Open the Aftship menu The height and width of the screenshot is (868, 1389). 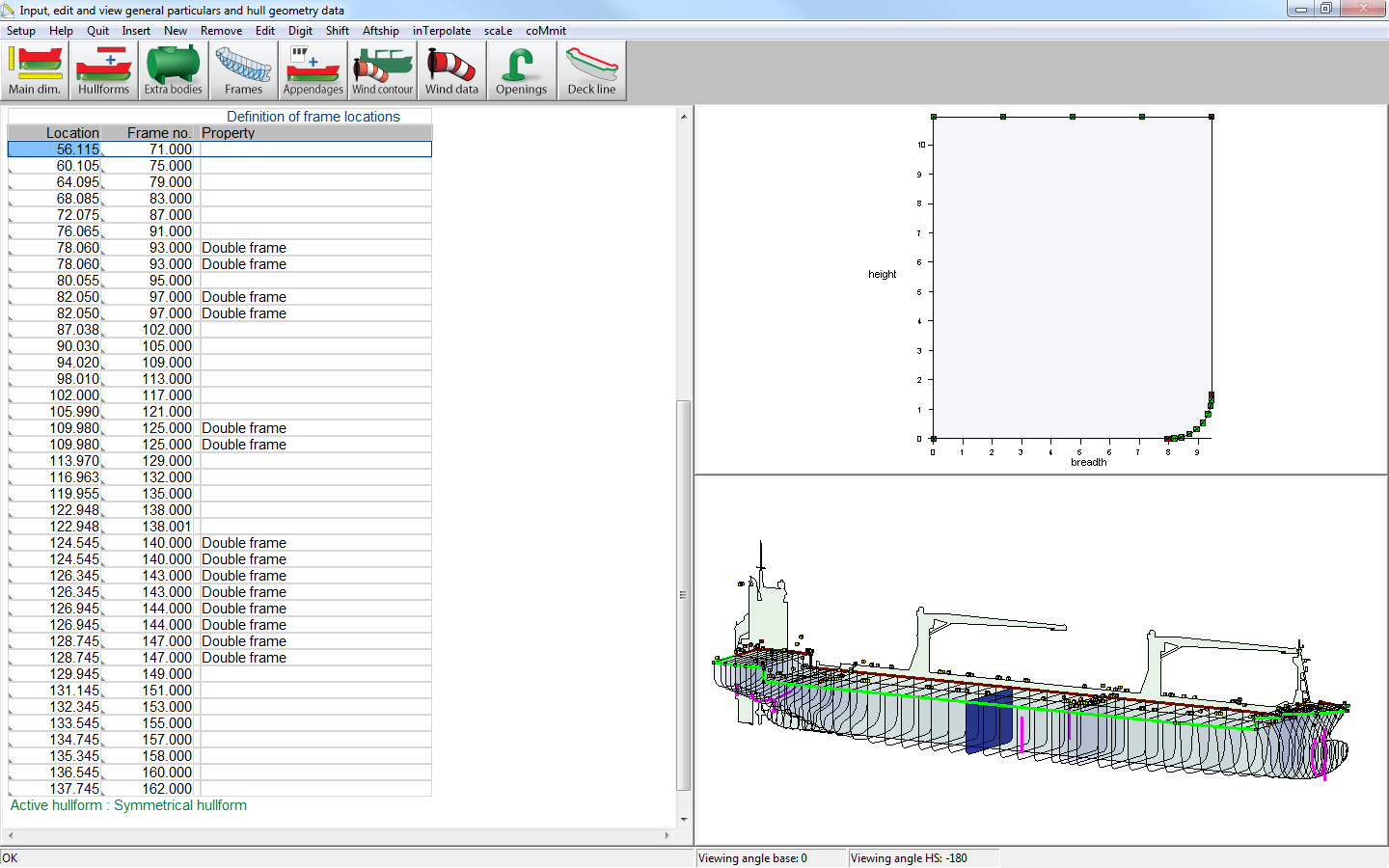point(380,31)
